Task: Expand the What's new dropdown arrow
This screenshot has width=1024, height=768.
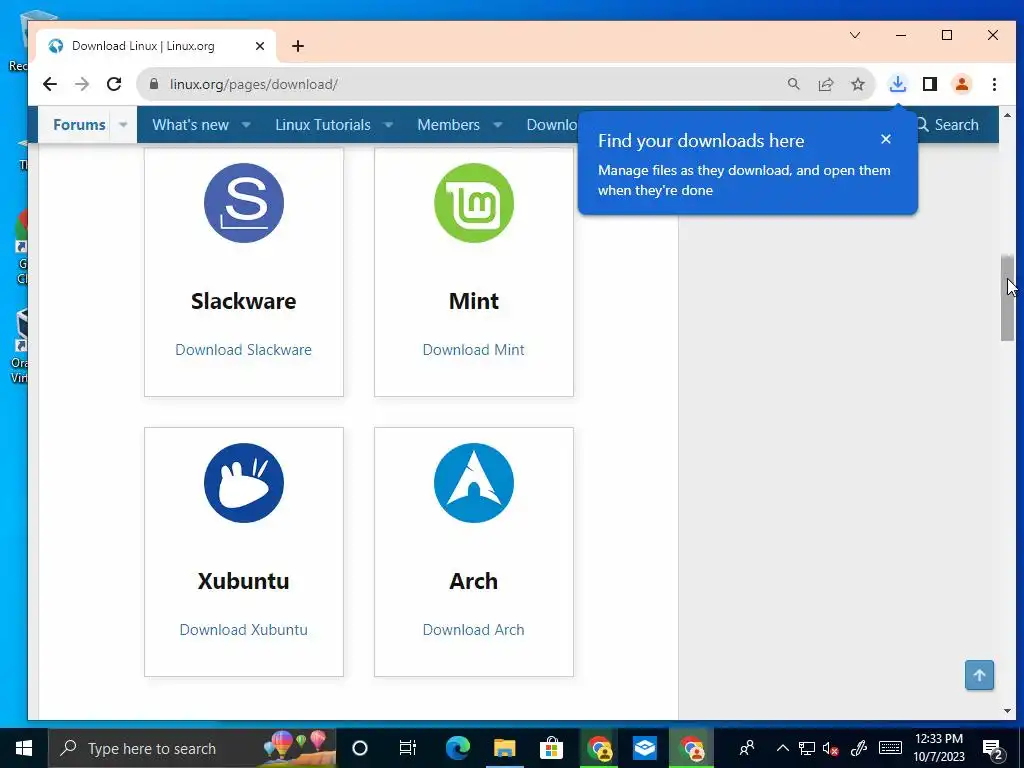Action: [246, 125]
